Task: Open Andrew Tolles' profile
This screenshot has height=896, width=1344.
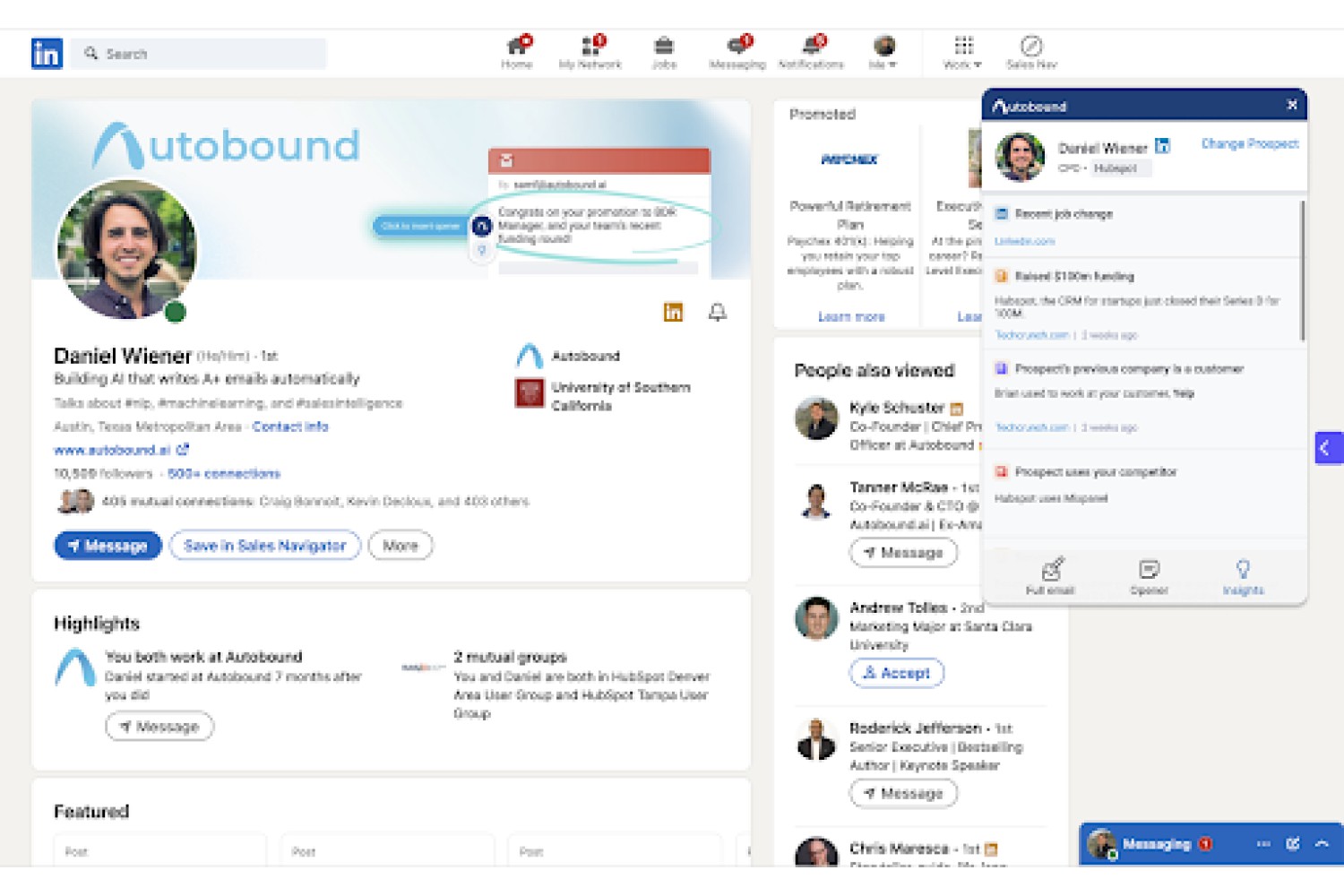Action: [899, 607]
